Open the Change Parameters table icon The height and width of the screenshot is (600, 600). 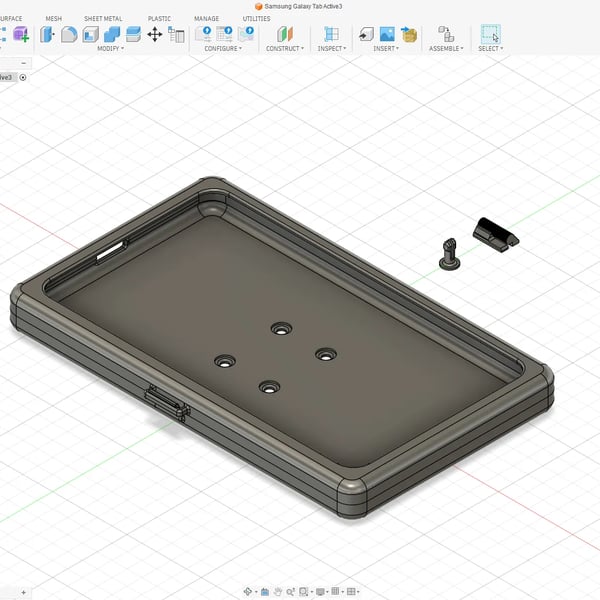click(x=176, y=34)
